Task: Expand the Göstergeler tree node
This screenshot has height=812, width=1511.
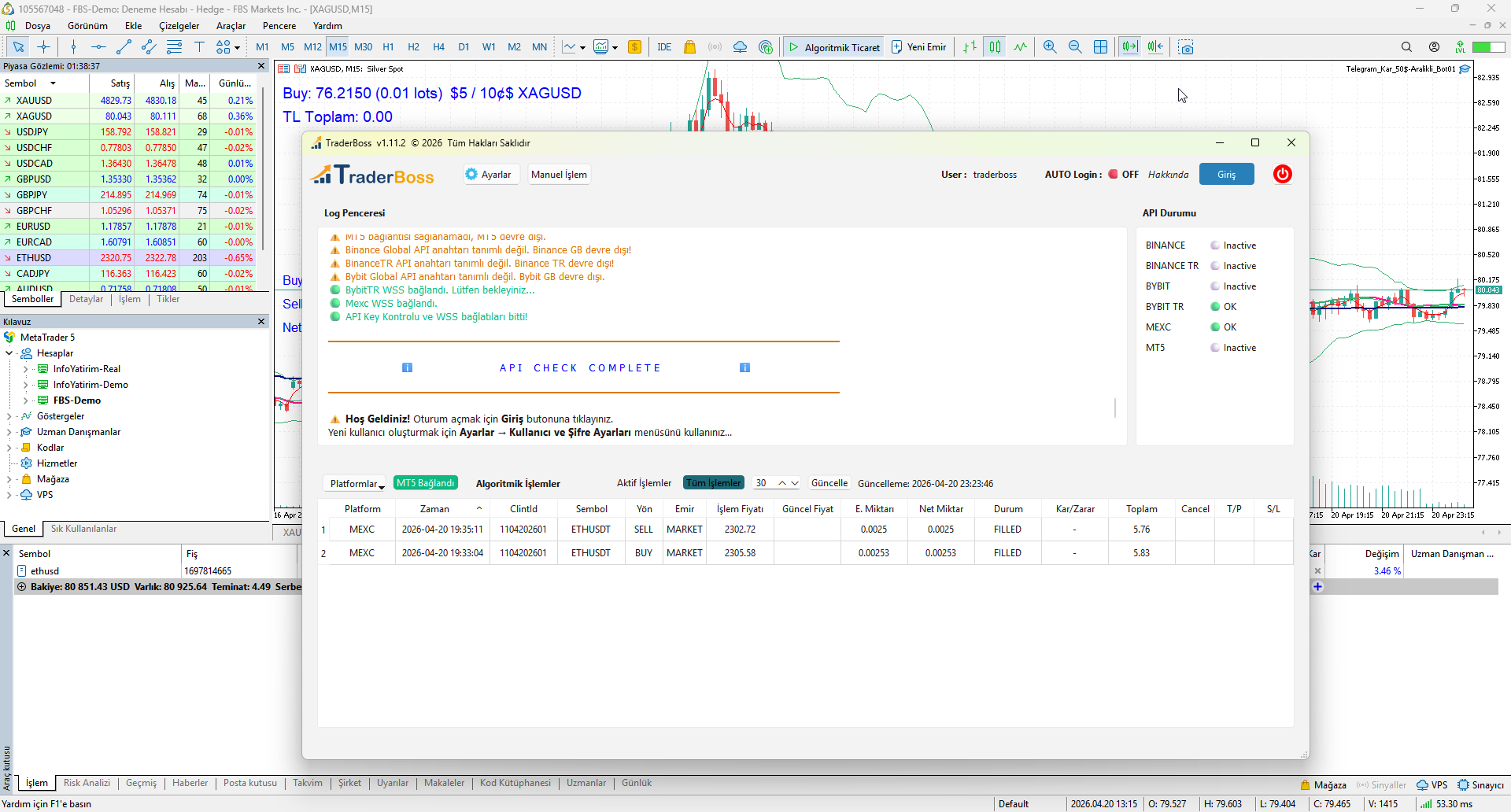Action: [x=9, y=416]
